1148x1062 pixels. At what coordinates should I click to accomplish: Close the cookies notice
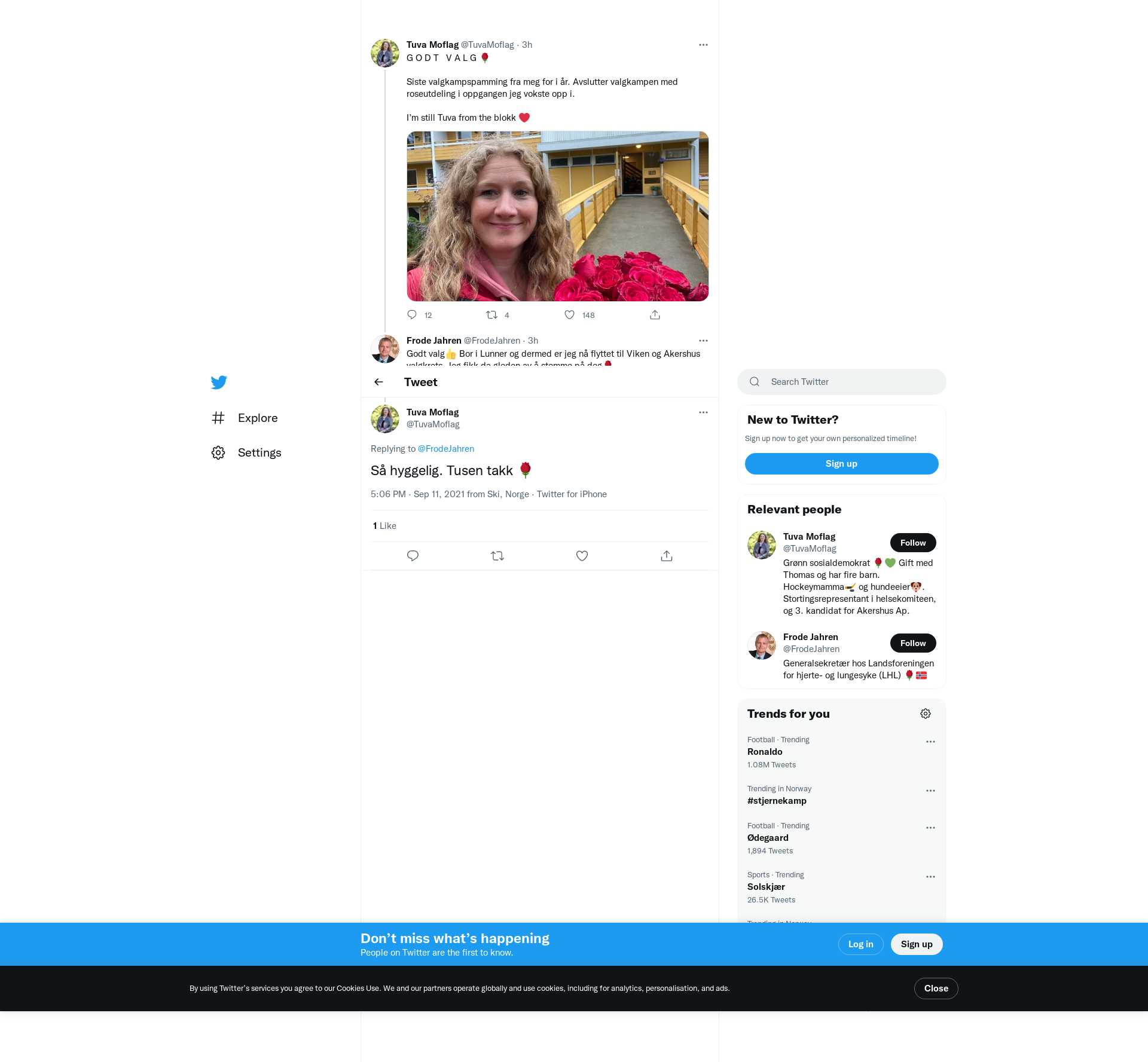936,988
